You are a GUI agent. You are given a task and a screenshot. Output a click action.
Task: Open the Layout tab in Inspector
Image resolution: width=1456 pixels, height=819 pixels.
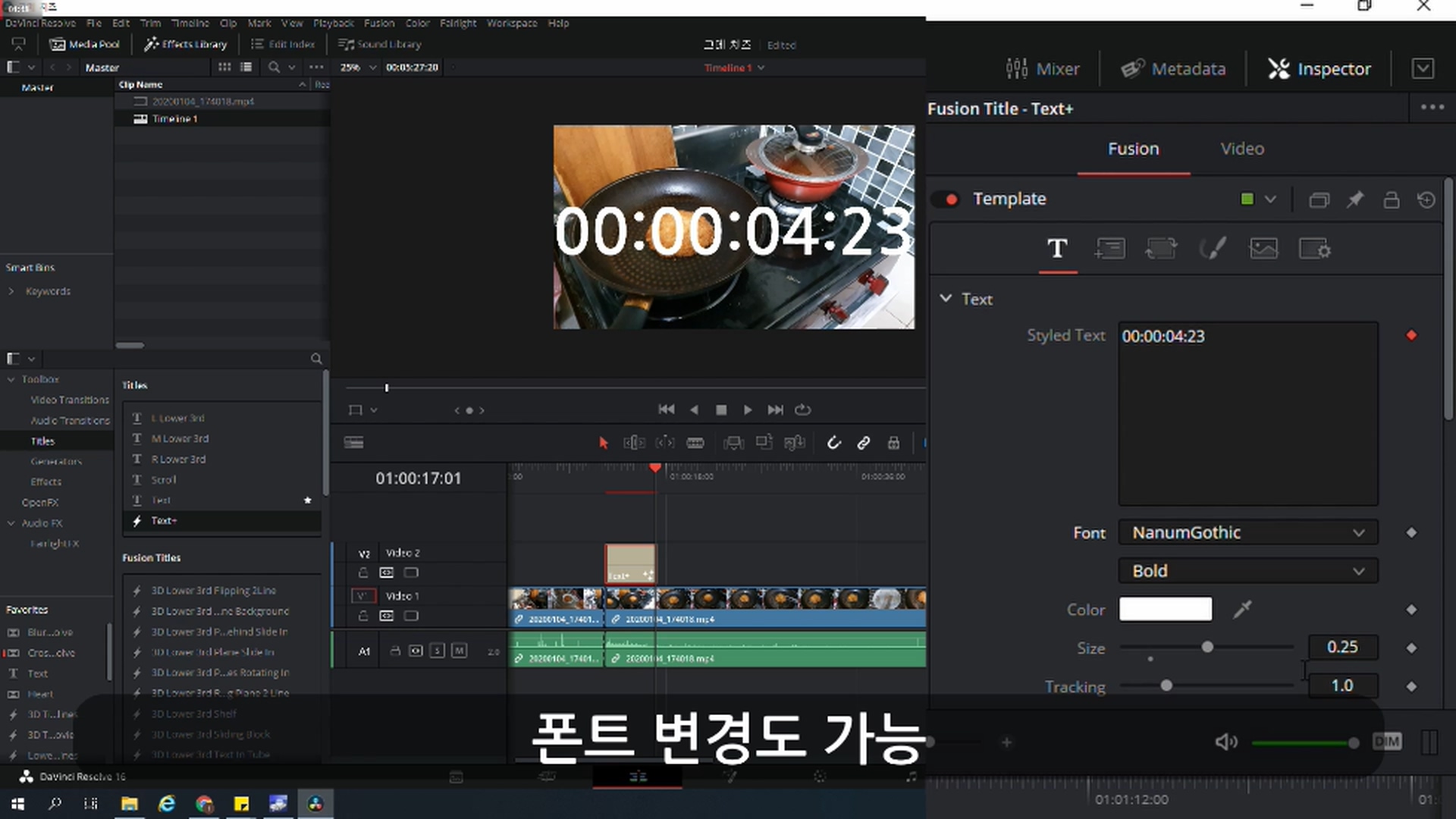click(1109, 249)
